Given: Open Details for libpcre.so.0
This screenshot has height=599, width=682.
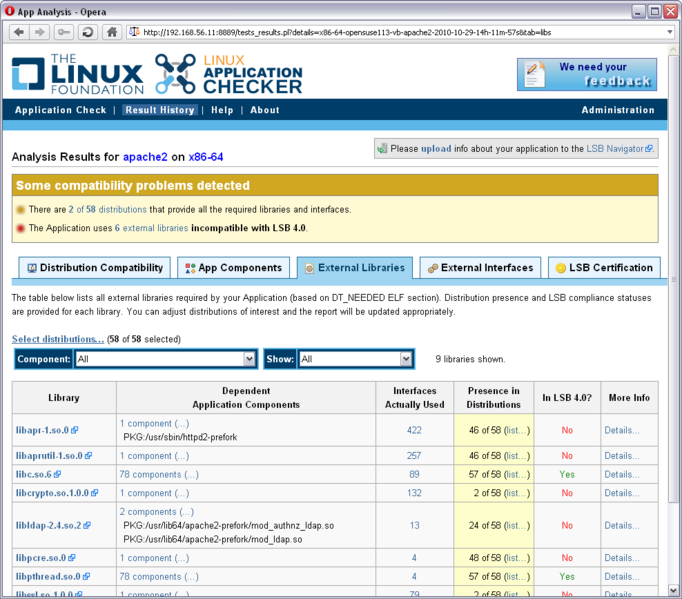Looking at the screenshot, I should click(622, 558).
